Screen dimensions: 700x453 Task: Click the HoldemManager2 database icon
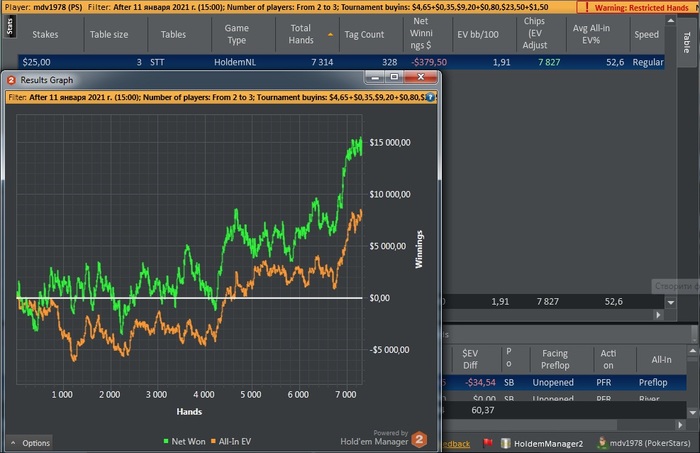[x=505, y=443]
